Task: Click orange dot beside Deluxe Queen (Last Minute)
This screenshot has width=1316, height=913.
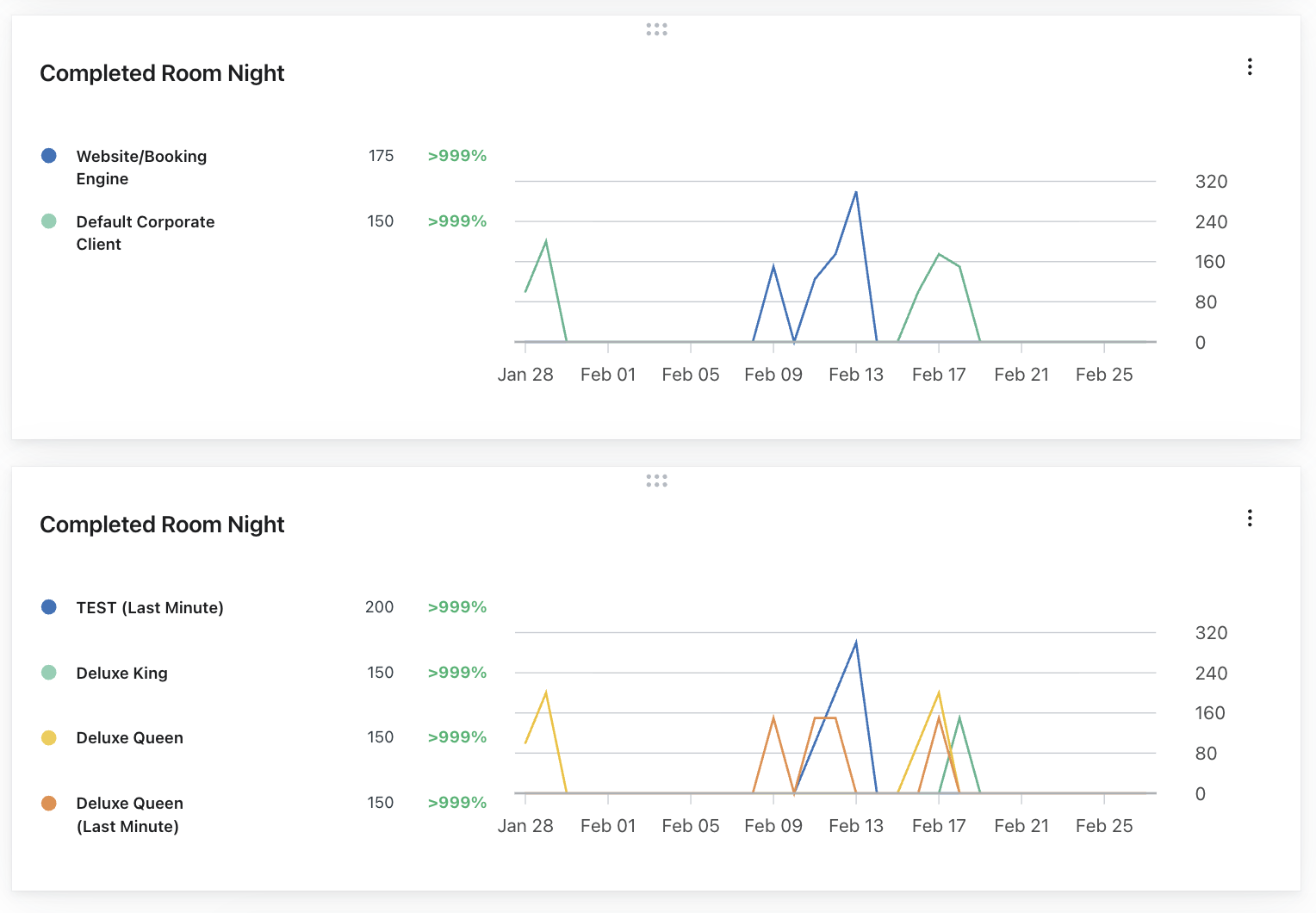Action: click(49, 804)
